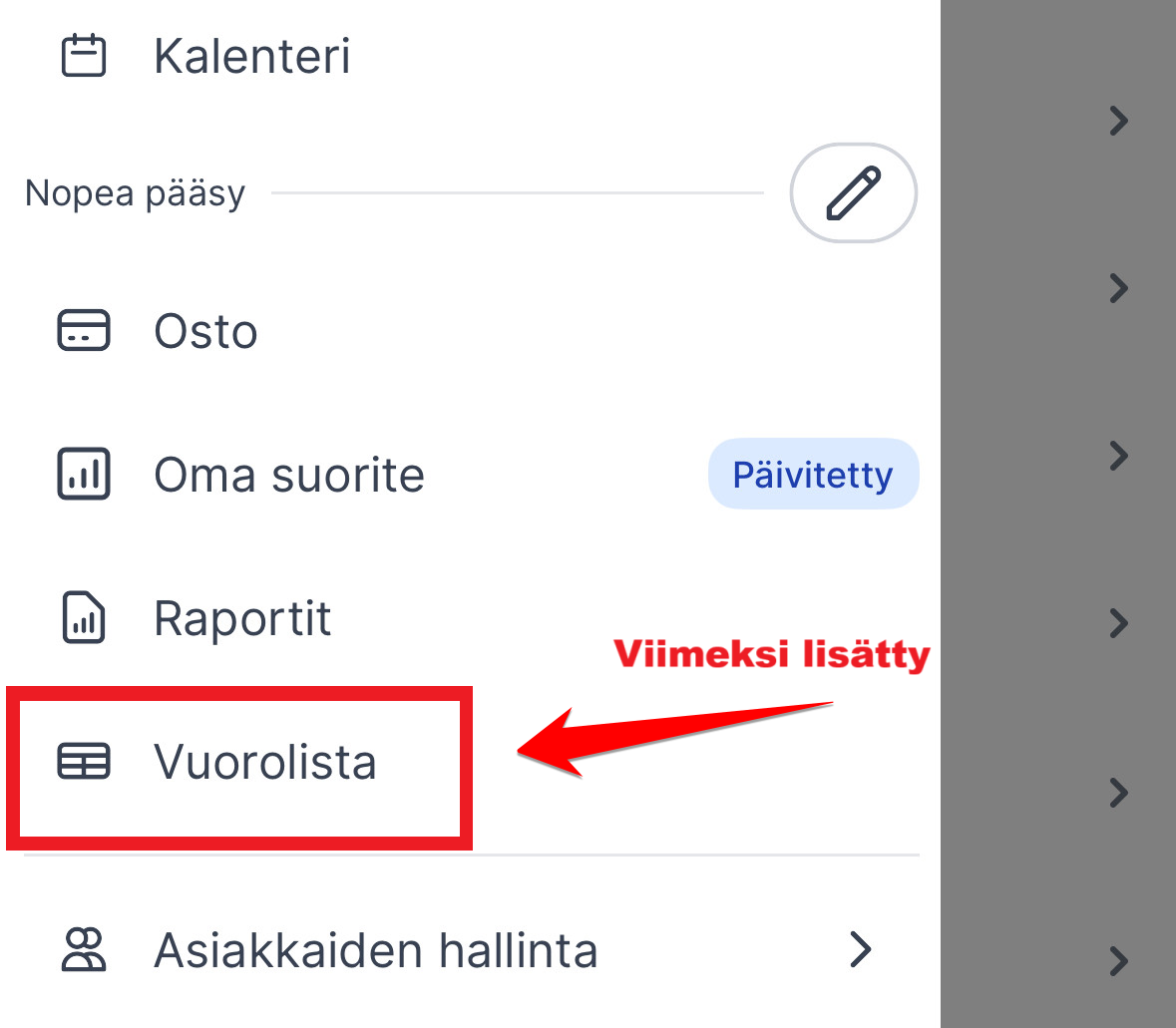Click the Kalenteri calendar icon
The image size is (1176, 1028).
[x=84, y=56]
